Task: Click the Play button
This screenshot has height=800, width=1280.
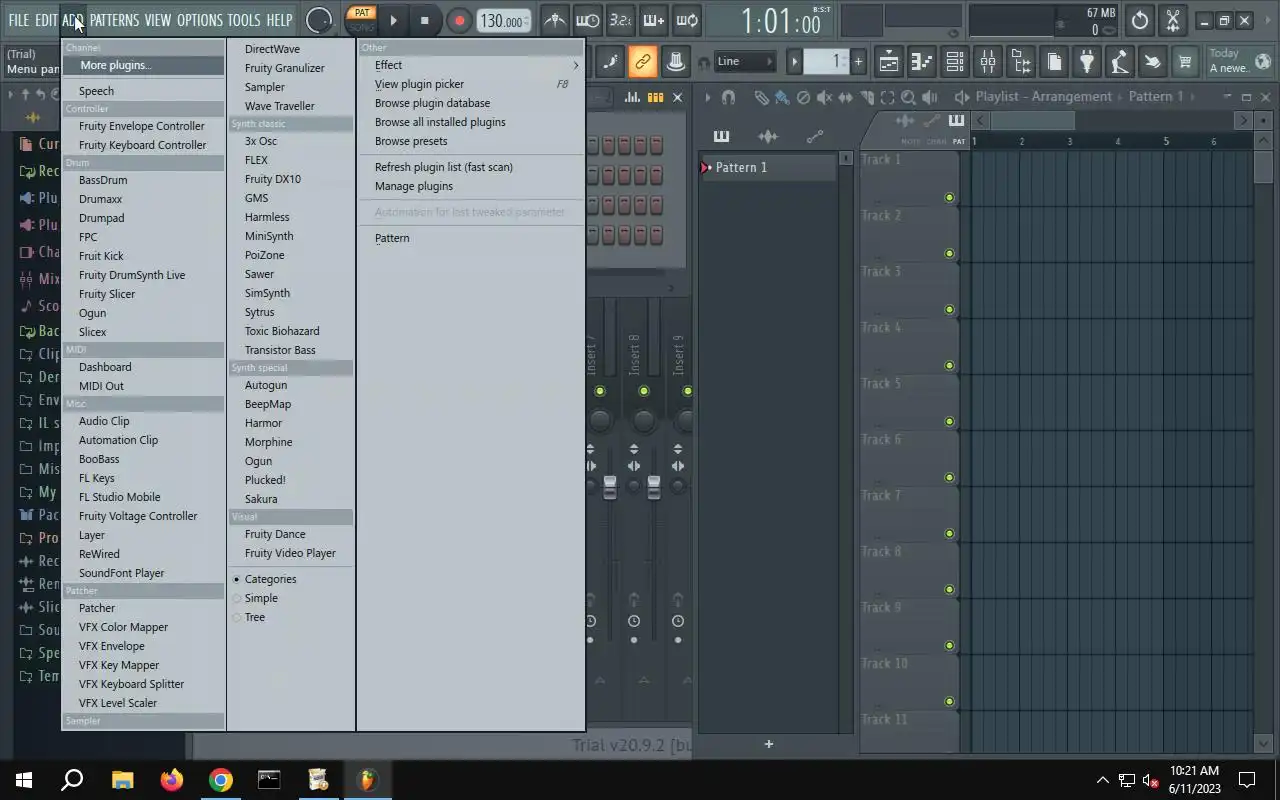Action: pos(393,20)
